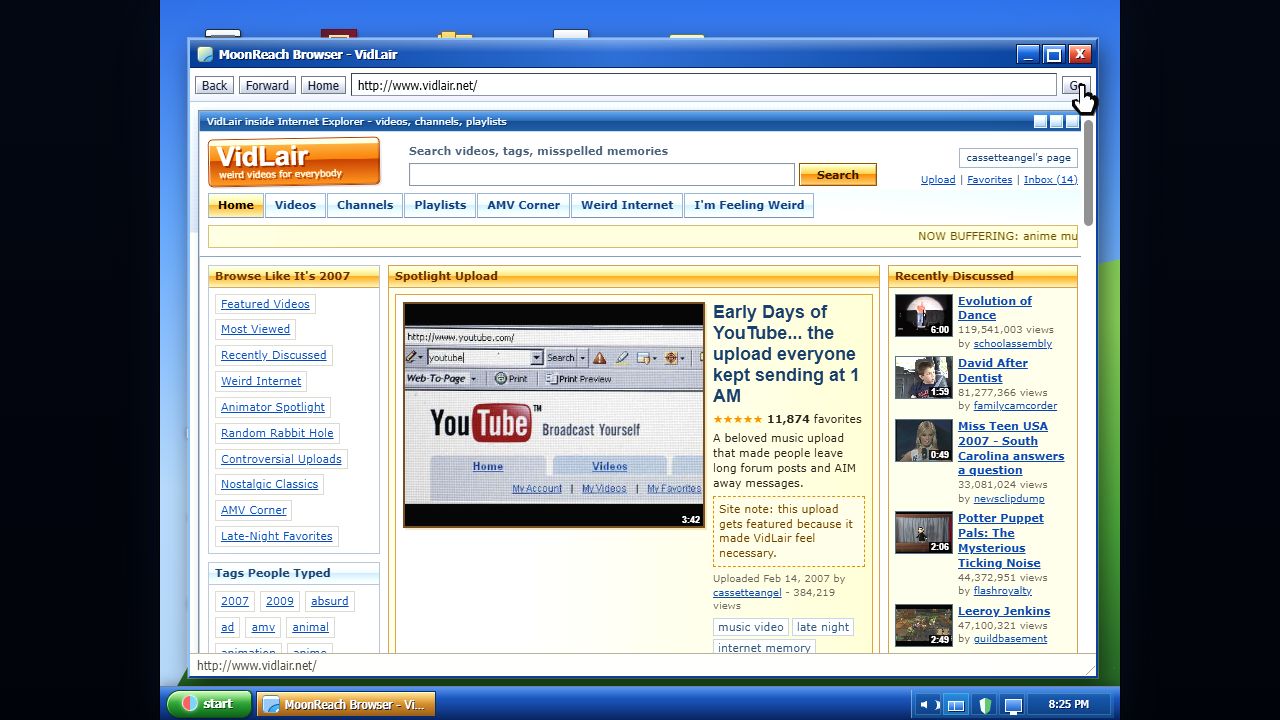Open Leeroy Jenkins title link

click(x=1004, y=611)
